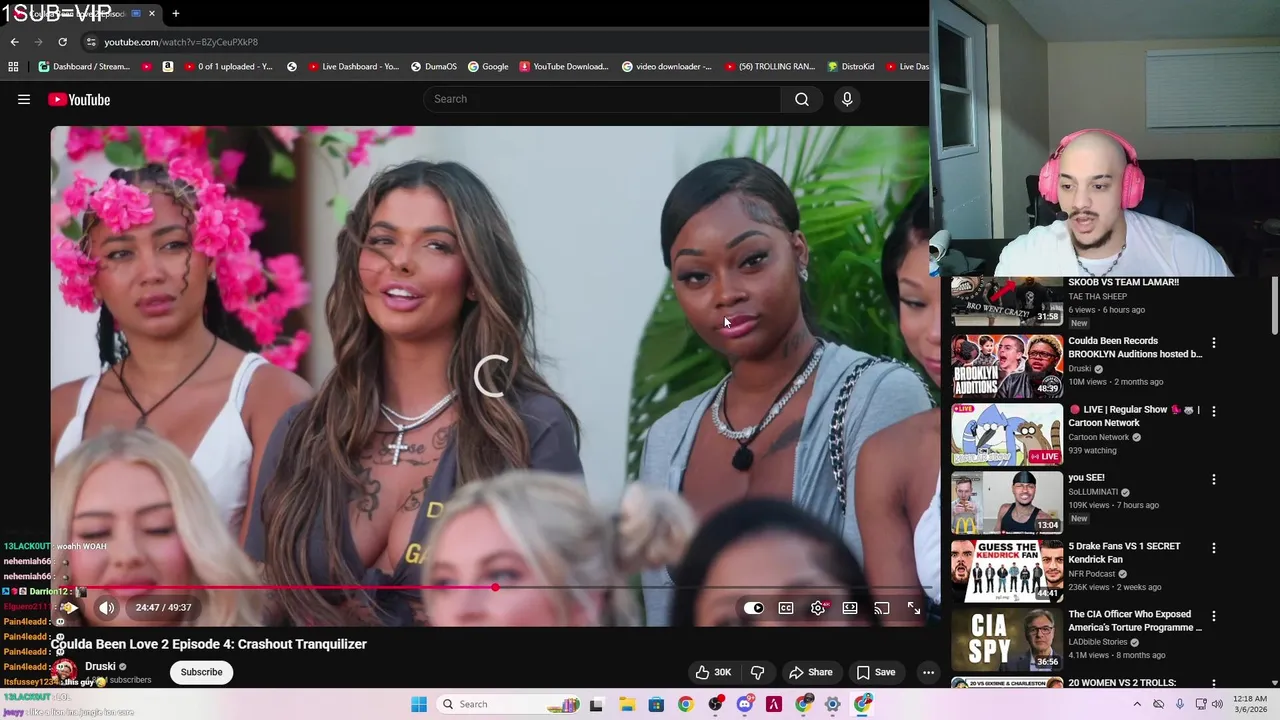Open you SEE! video thumbnail
The image size is (1280, 720).
click(1007, 503)
